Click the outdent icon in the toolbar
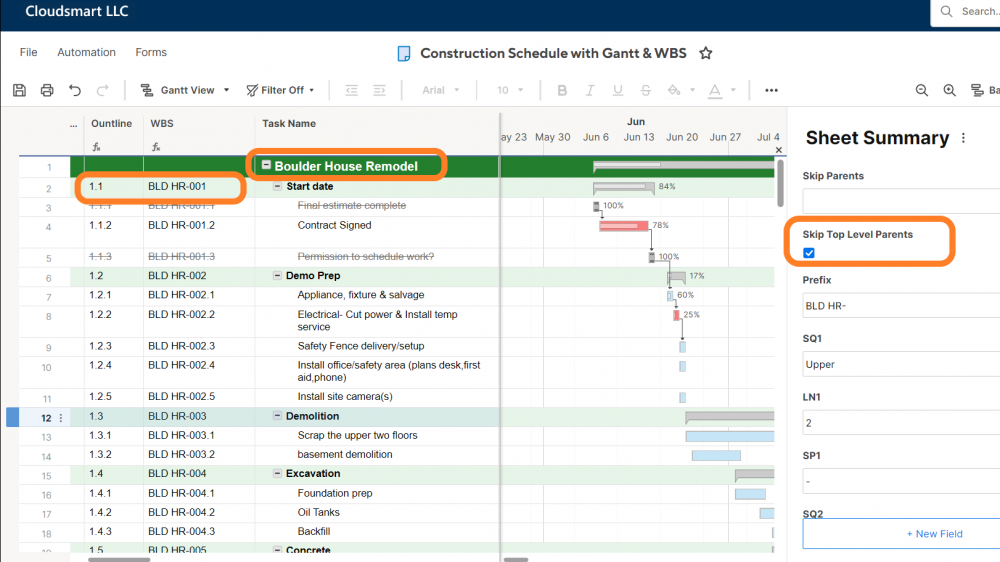 [x=351, y=90]
